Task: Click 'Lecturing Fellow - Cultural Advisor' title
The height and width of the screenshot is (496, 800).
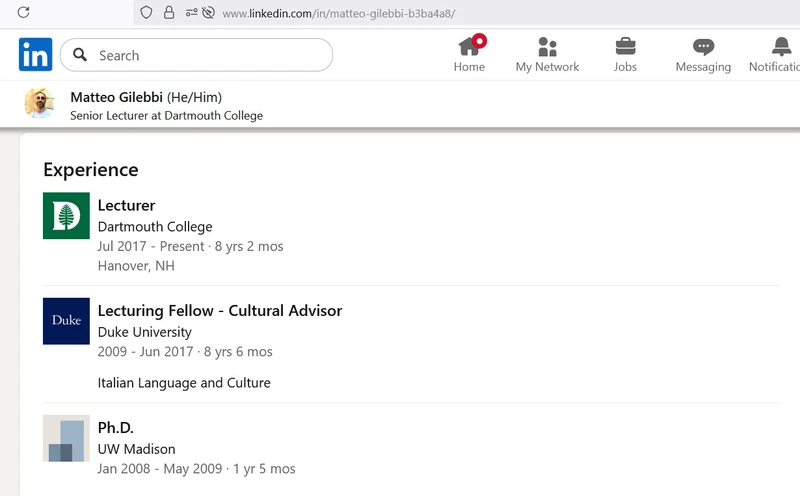Action: [220, 311]
